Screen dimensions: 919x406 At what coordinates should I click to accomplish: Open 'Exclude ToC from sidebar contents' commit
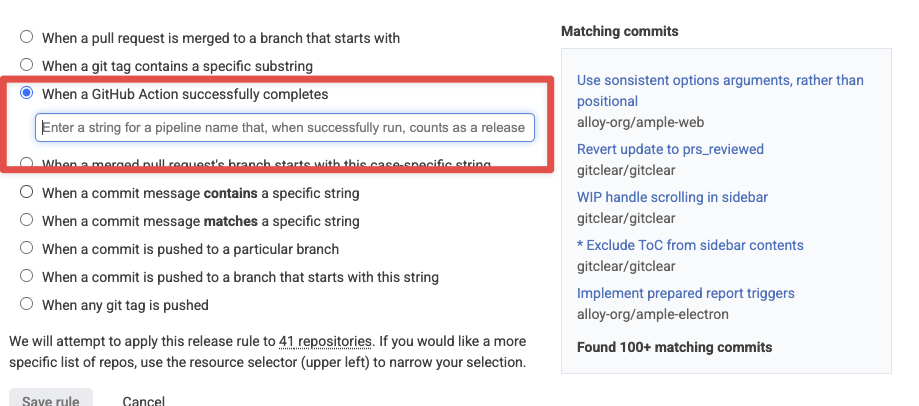(x=690, y=245)
